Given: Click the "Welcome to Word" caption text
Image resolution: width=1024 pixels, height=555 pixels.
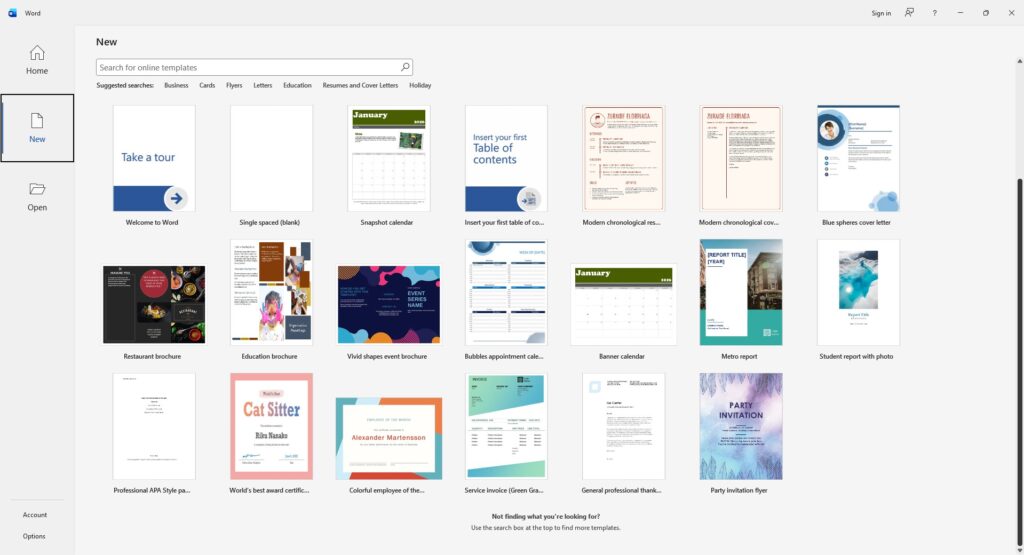Looking at the screenshot, I should (x=152, y=223).
